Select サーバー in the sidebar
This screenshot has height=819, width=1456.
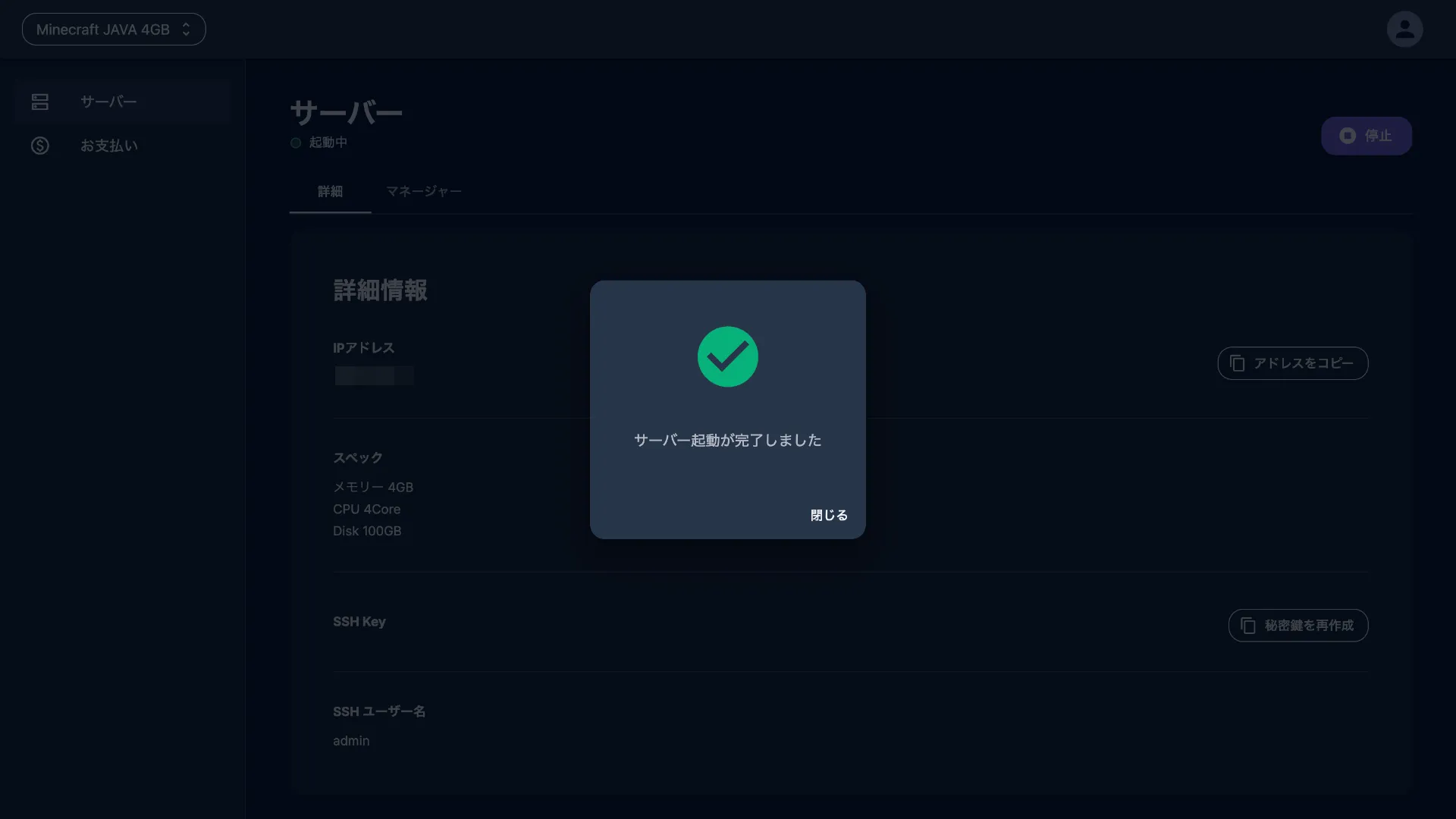coord(121,102)
